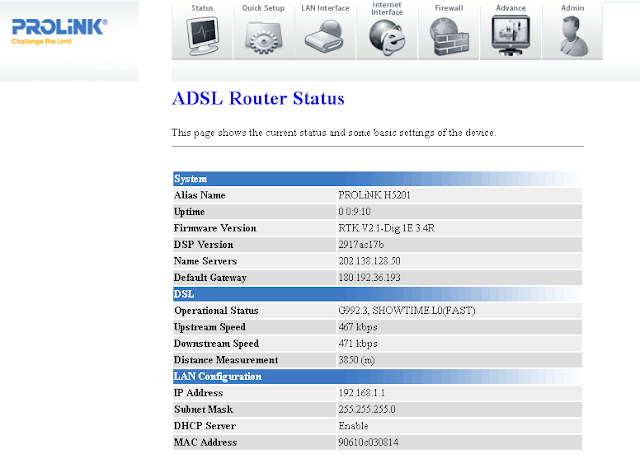640x468 pixels.
Task: Click the Firmware Version row label
Action: point(215,228)
